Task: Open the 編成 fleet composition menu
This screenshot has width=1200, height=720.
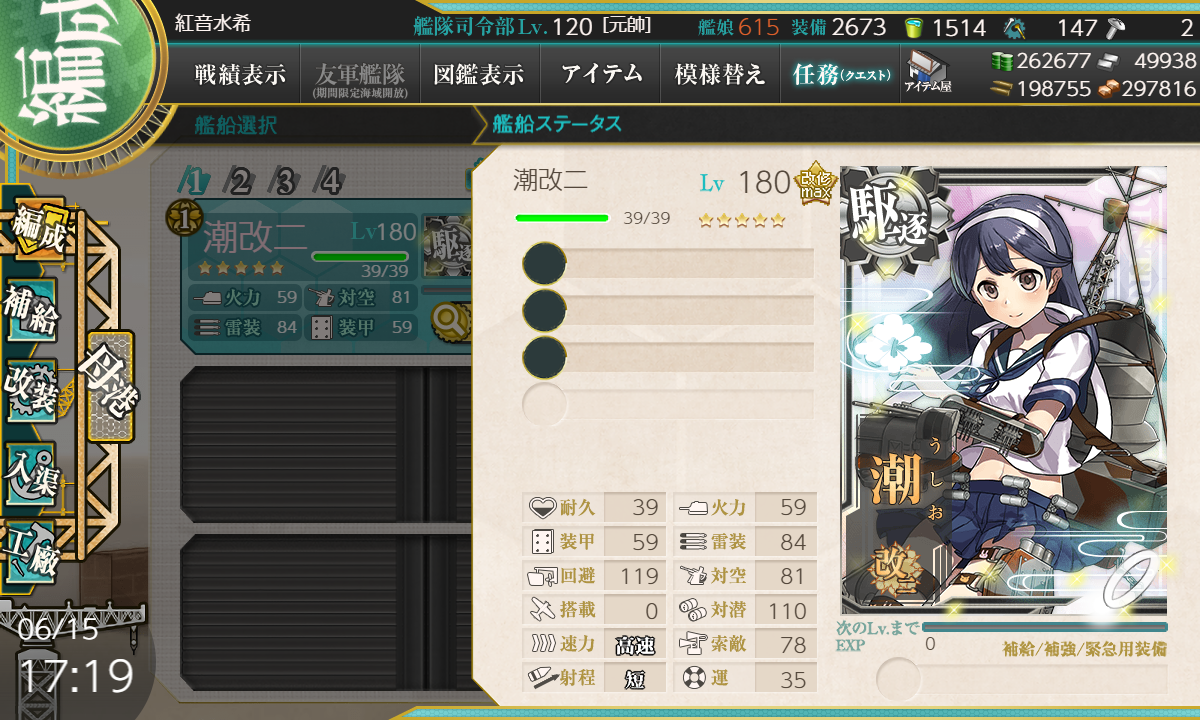Action: tap(36, 229)
